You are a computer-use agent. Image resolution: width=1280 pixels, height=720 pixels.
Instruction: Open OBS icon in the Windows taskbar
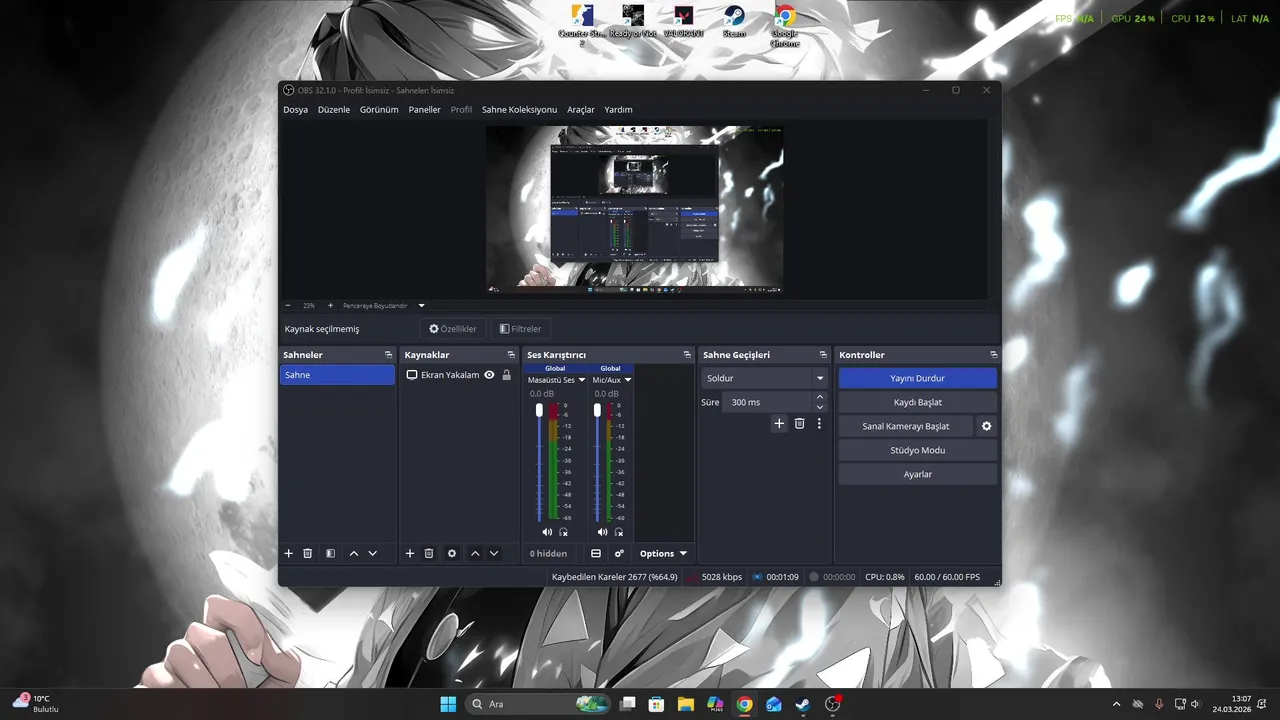click(833, 704)
